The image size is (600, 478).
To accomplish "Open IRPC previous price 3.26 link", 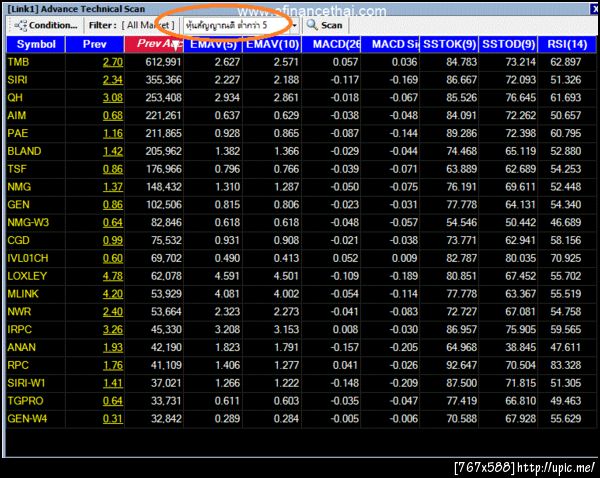I will pos(113,330).
